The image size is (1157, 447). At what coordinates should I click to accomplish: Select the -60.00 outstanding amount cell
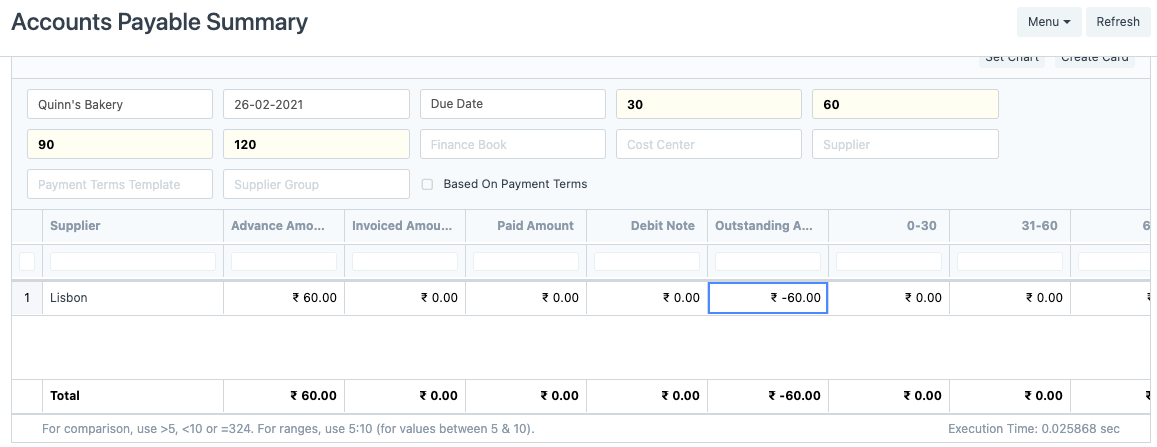767,298
